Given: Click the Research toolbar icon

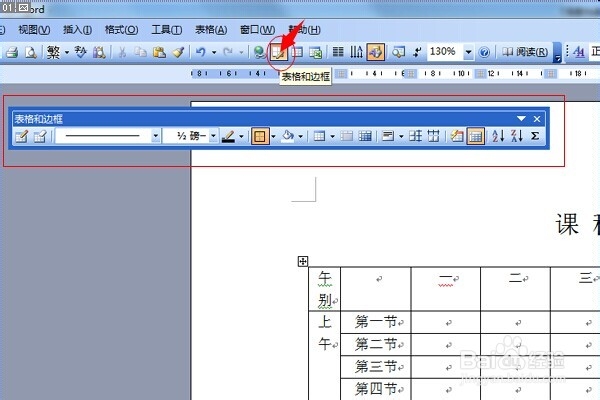Looking at the screenshot, I should 99,52.
